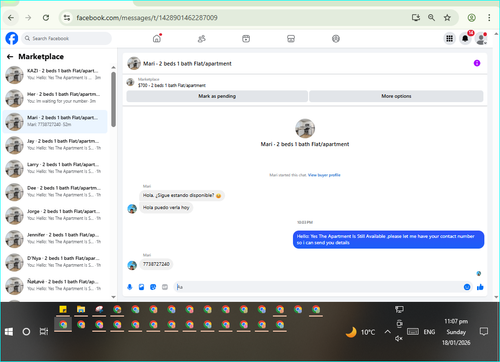Screen dimensions: 500x362
Task: Open the emoji picker in message box
Action: (x=467, y=287)
